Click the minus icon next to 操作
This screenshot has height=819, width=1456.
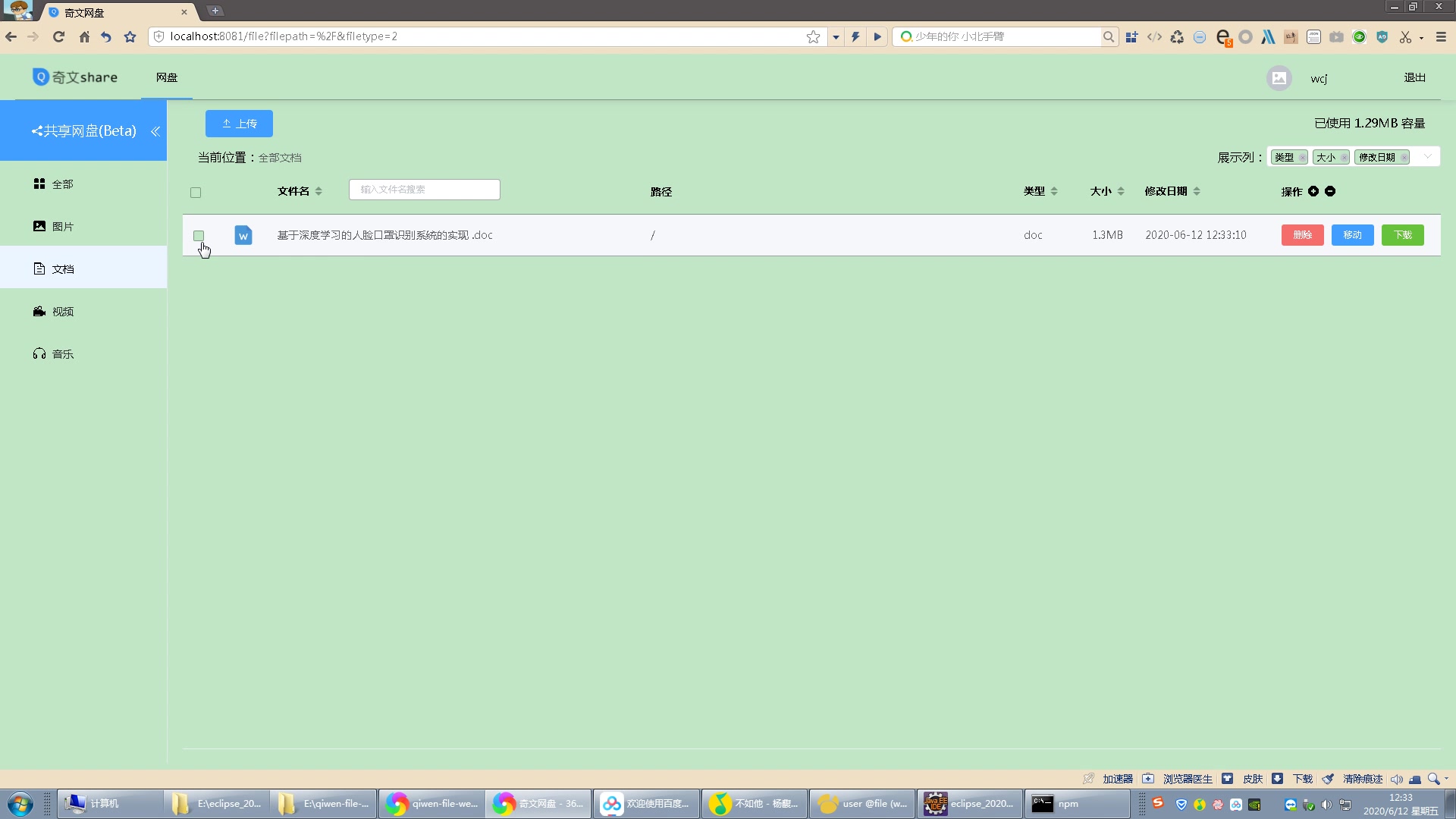[1330, 191]
